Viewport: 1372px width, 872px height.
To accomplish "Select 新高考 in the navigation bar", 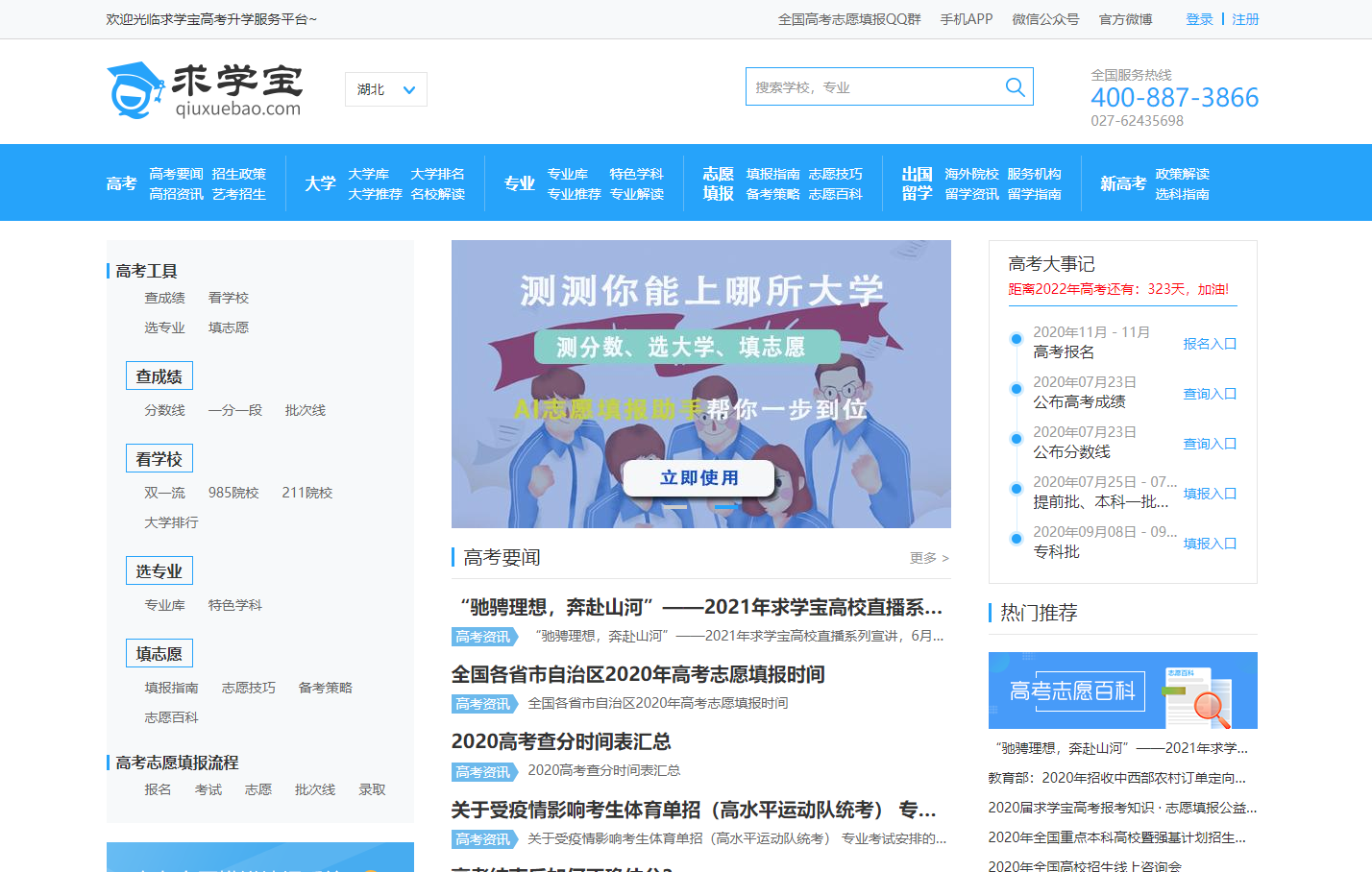I will tap(1122, 183).
